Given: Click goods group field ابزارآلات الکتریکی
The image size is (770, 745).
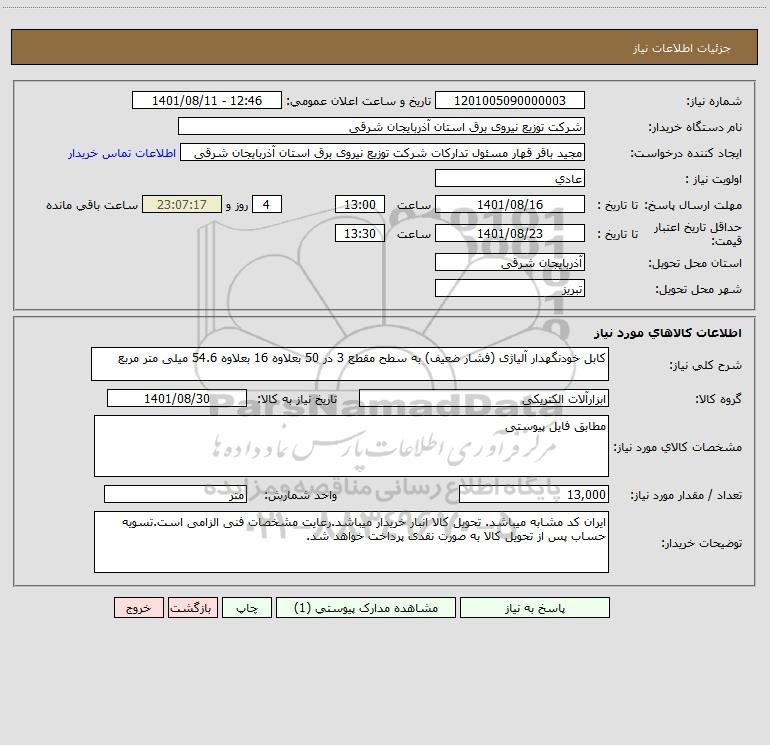Looking at the screenshot, I should [x=484, y=398].
